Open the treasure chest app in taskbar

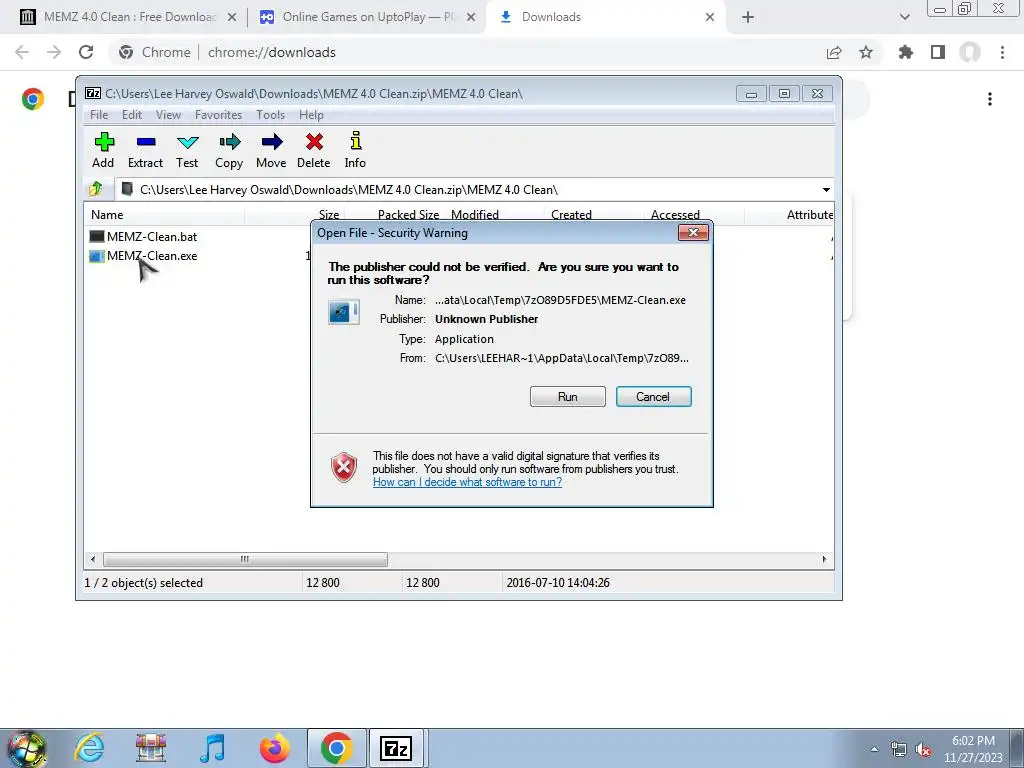tap(151, 748)
